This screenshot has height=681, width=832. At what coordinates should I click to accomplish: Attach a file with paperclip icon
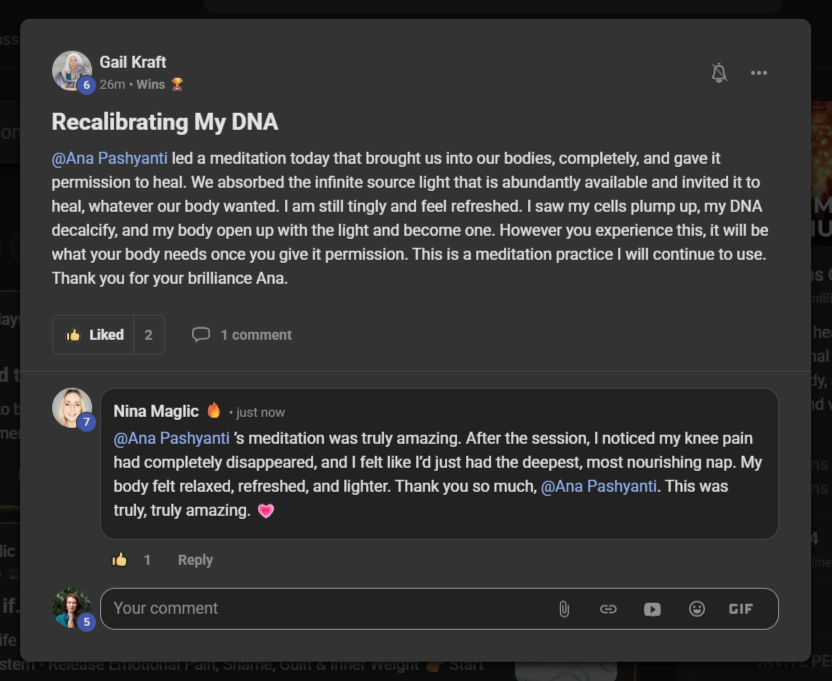click(564, 609)
